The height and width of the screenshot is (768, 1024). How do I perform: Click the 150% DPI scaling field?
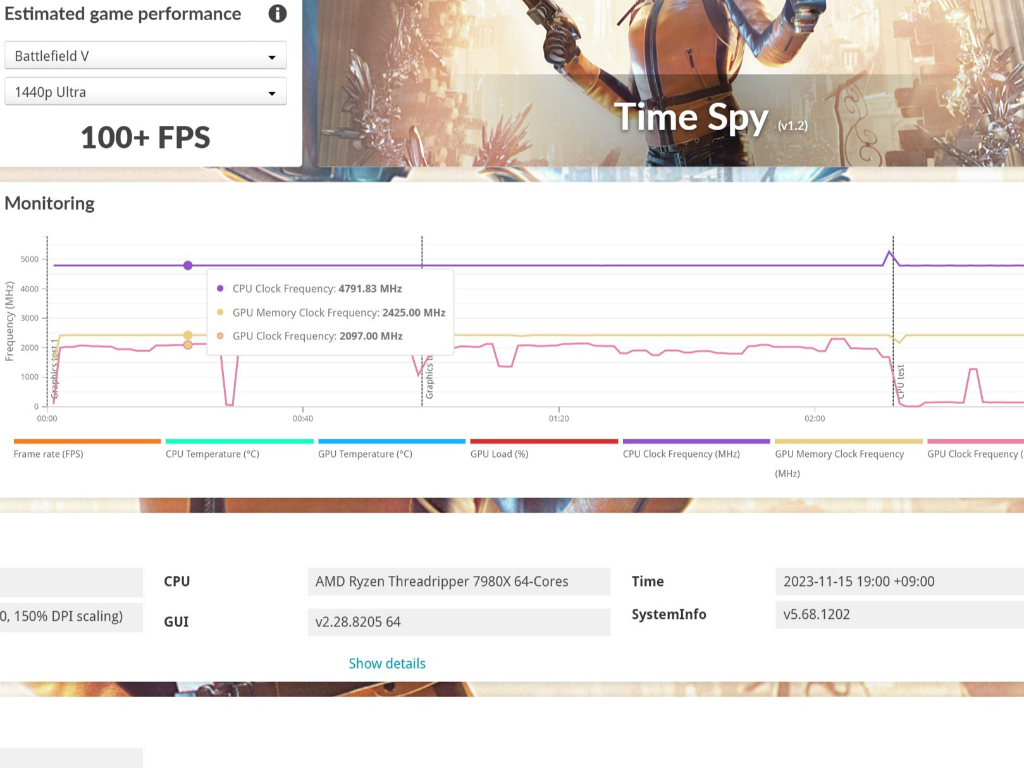(71, 616)
